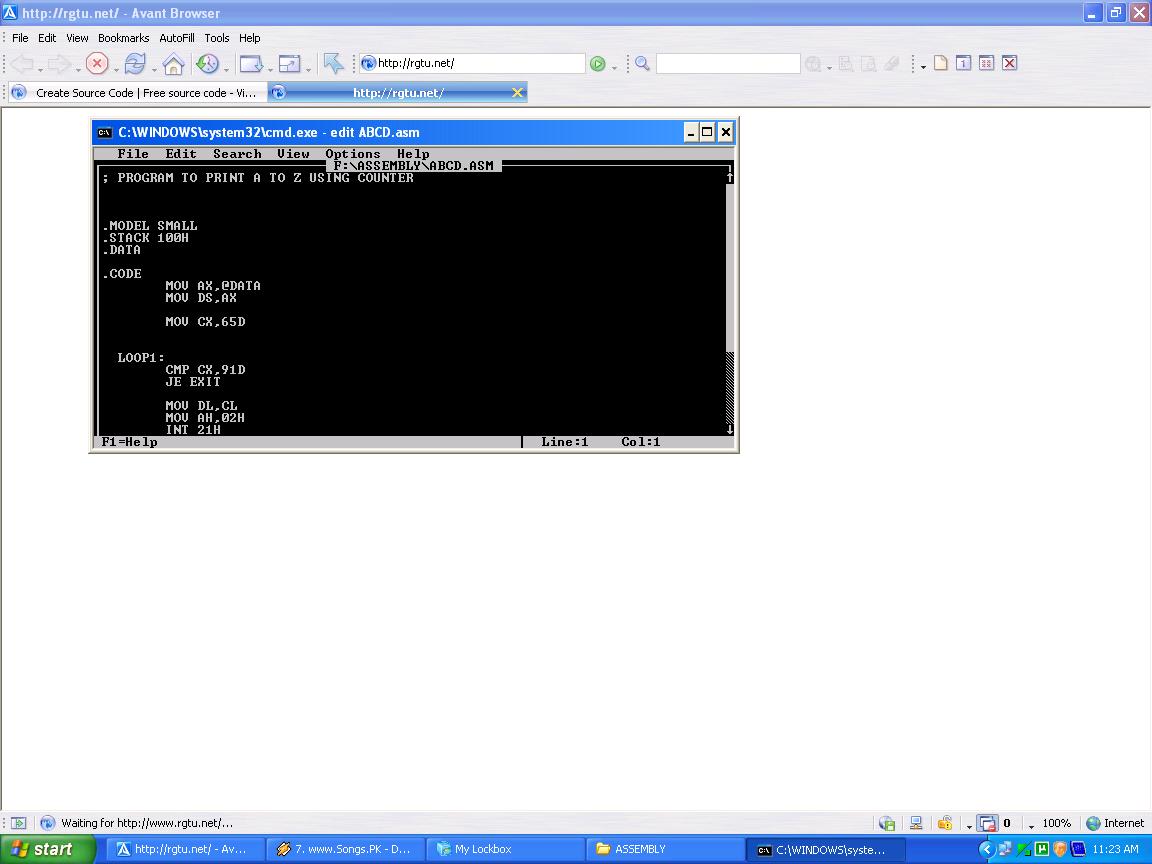Click the yellow padlock status bar icon
Image resolution: width=1152 pixels, height=864 pixels.
click(x=945, y=823)
